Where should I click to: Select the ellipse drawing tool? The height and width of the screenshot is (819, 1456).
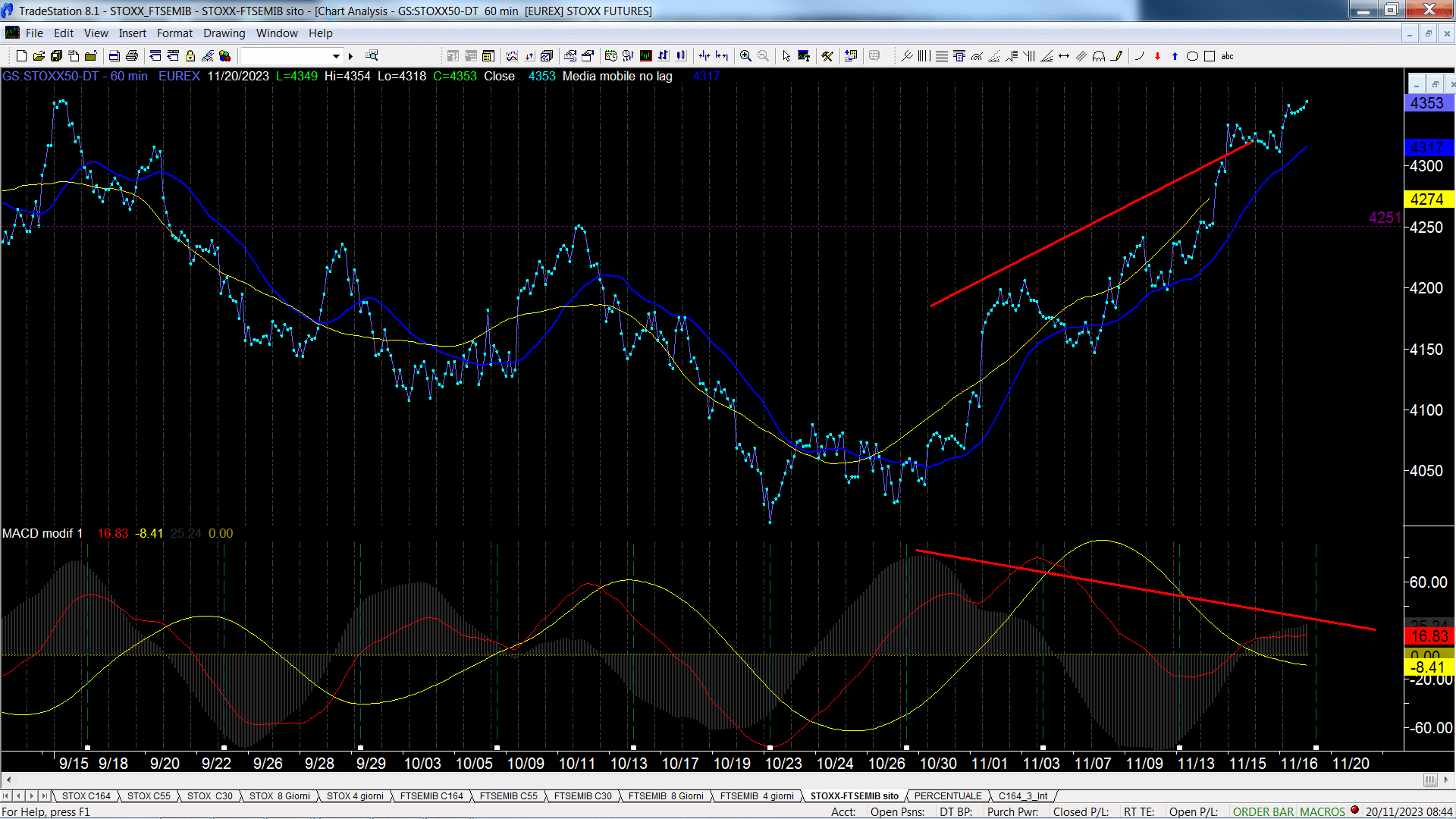coord(1192,56)
